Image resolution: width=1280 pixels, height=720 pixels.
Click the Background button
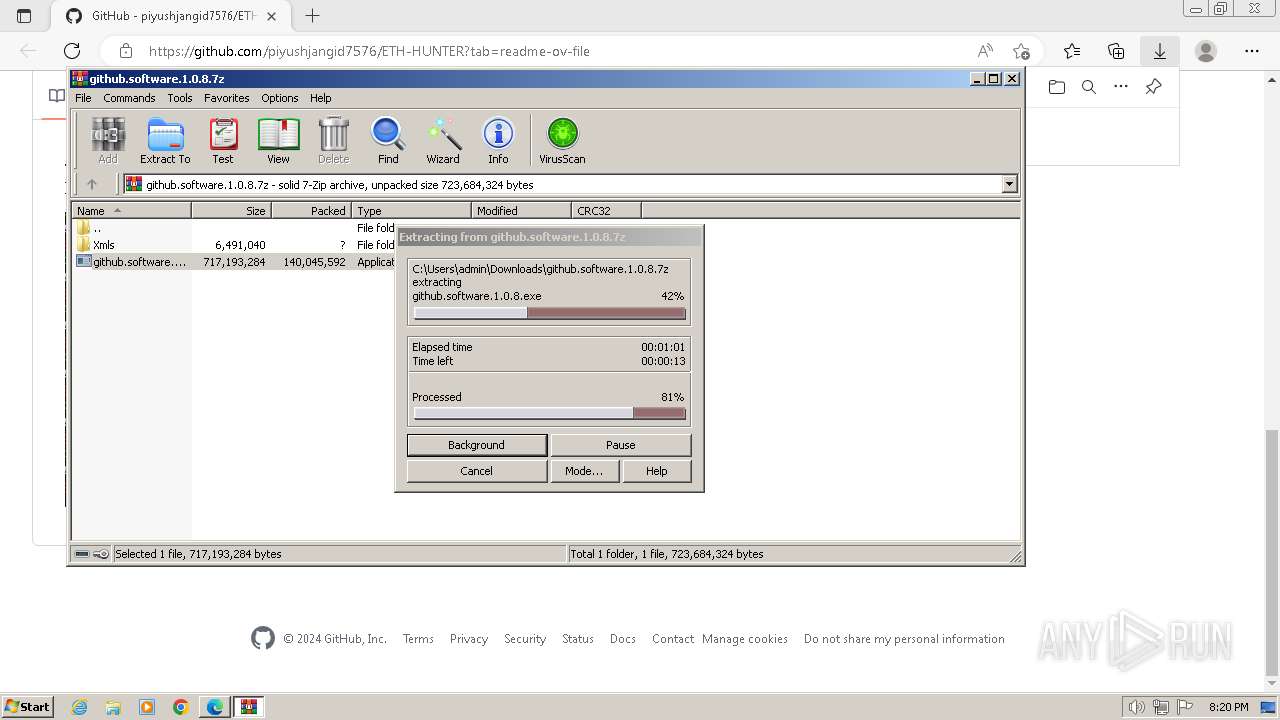[x=477, y=445]
